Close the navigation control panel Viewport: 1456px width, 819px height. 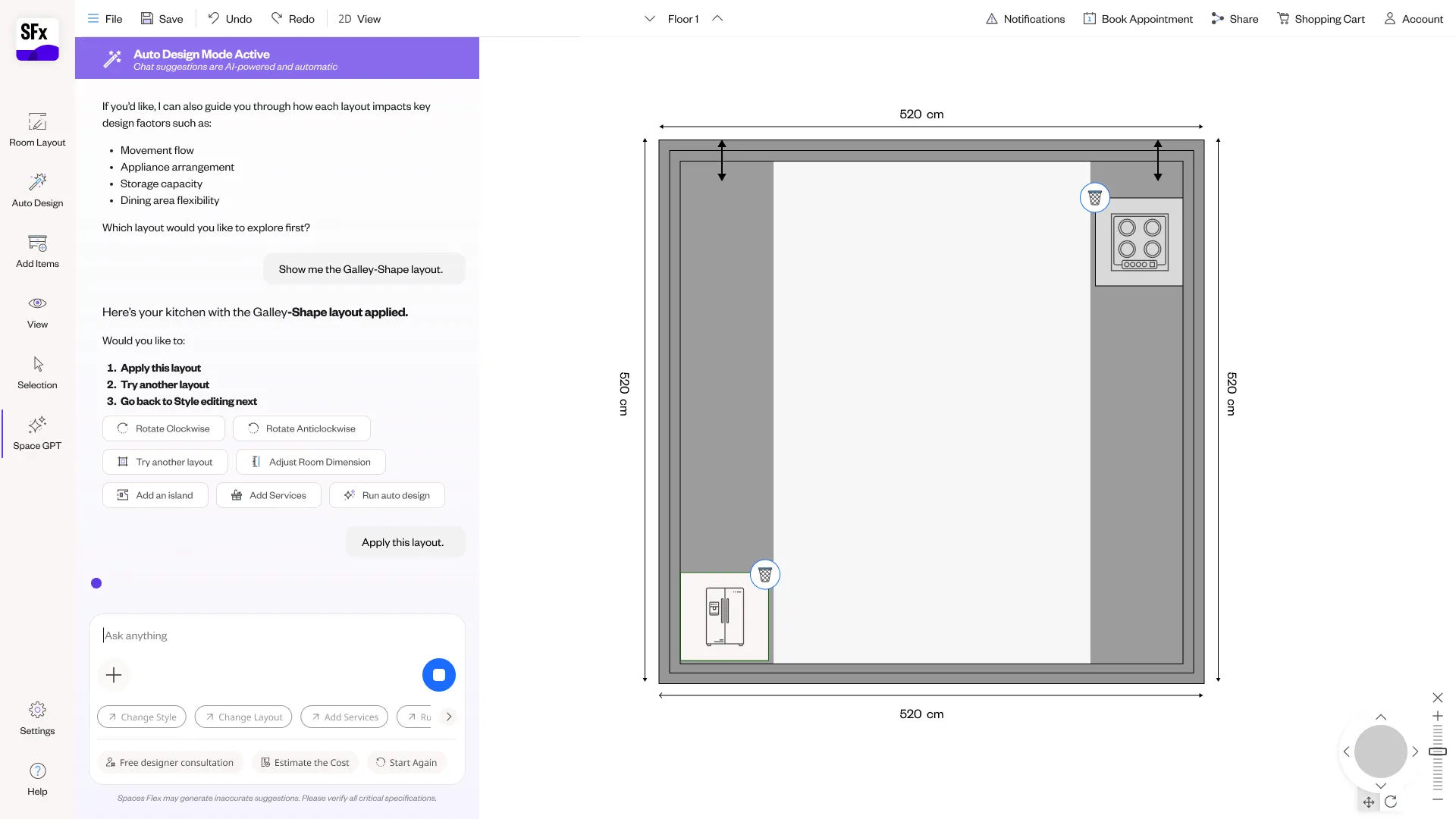[x=1437, y=698]
